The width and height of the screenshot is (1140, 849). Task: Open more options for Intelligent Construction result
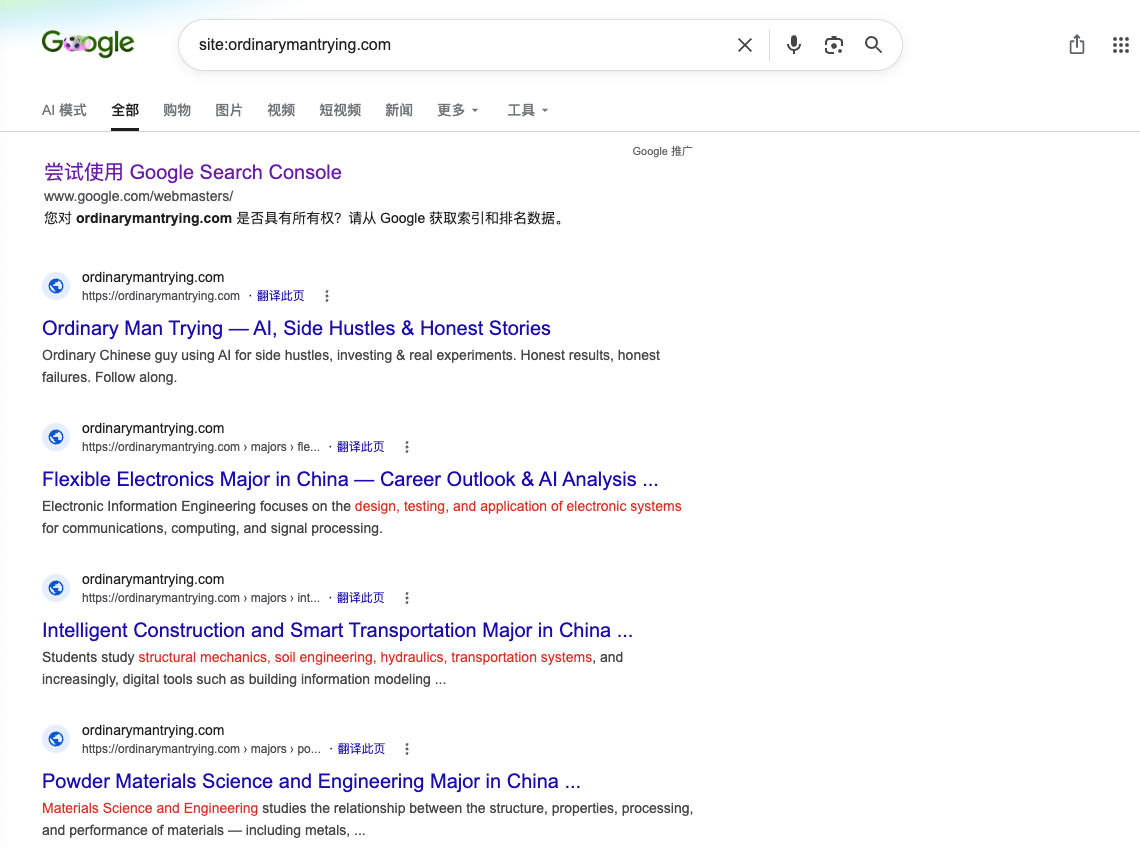point(406,598)
